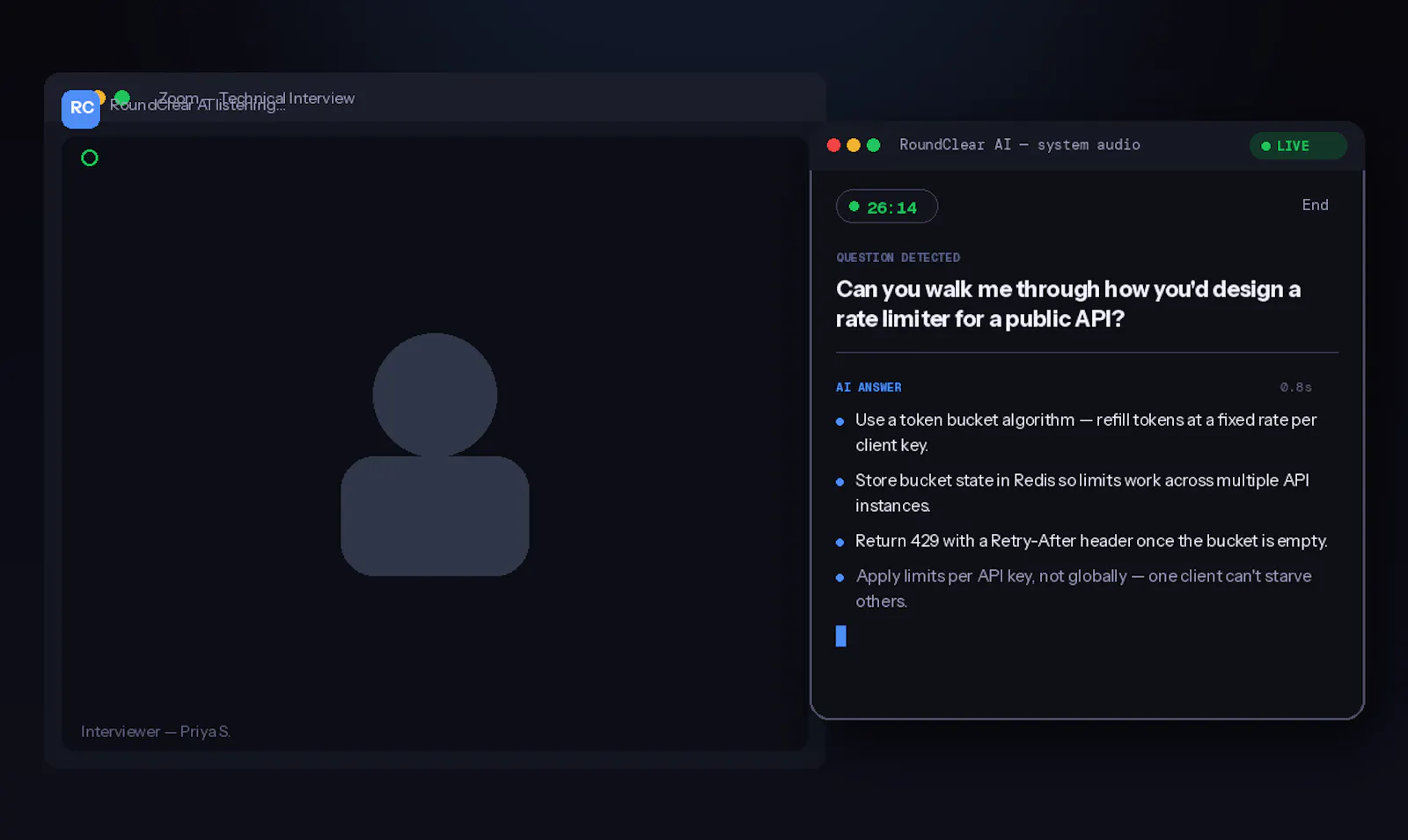This screenshot has height=840, width=1408.
Task: Maximize RoundClear AI window with green dot
Action: point(874,145)
